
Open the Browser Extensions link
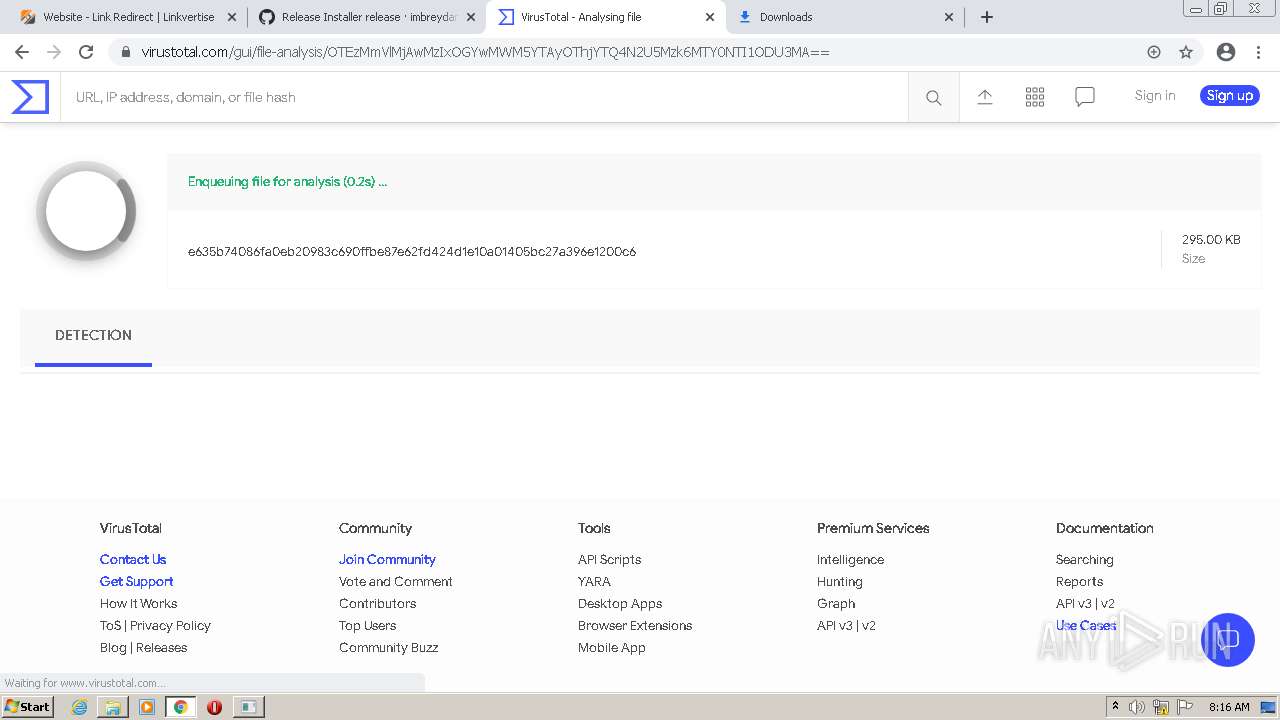pyautogui.click(x=635, y=625)
